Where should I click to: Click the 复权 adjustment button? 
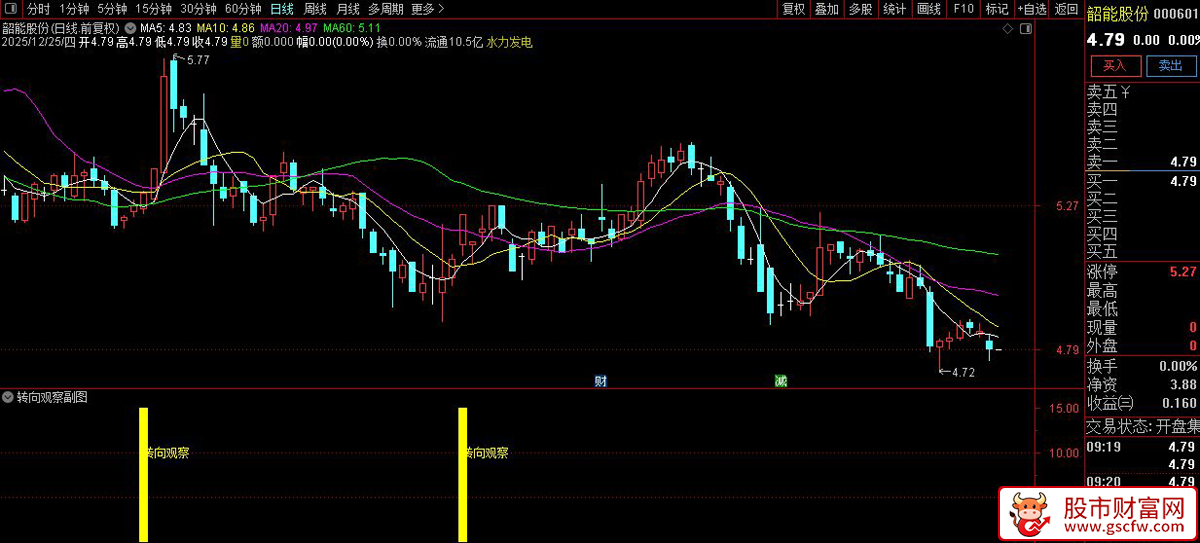point(794,9)
